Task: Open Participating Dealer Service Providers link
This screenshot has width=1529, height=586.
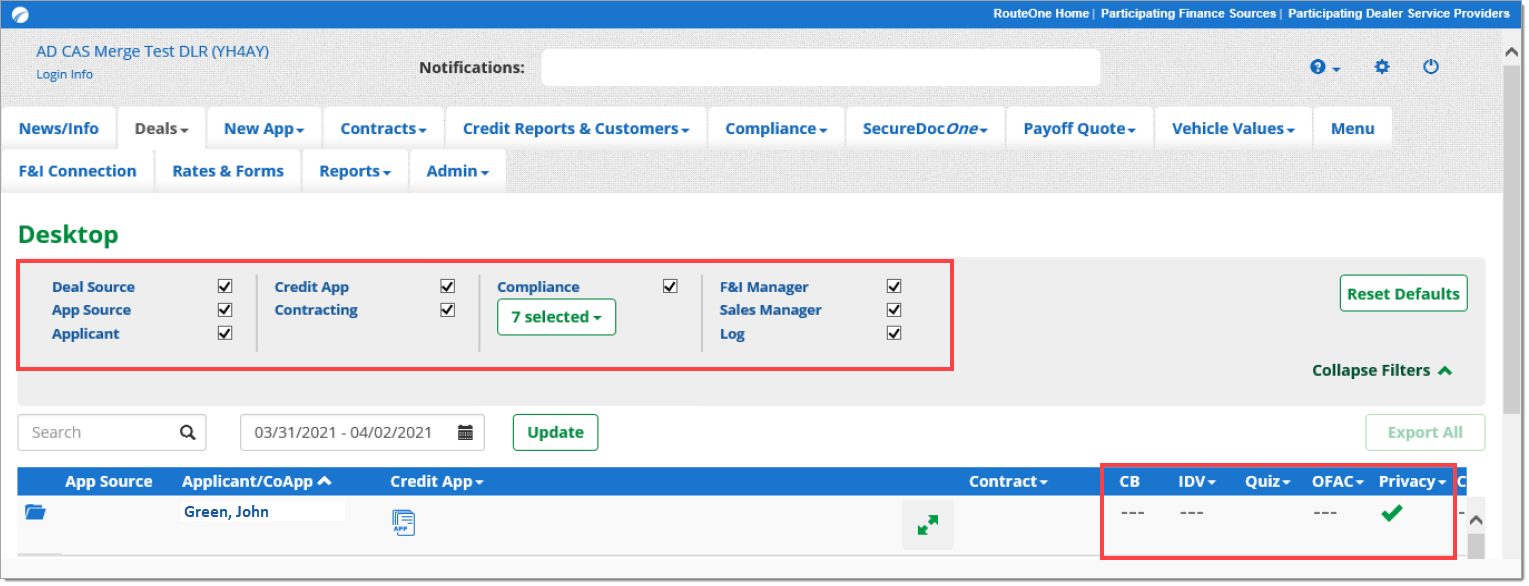Action: coord(1399,14)
